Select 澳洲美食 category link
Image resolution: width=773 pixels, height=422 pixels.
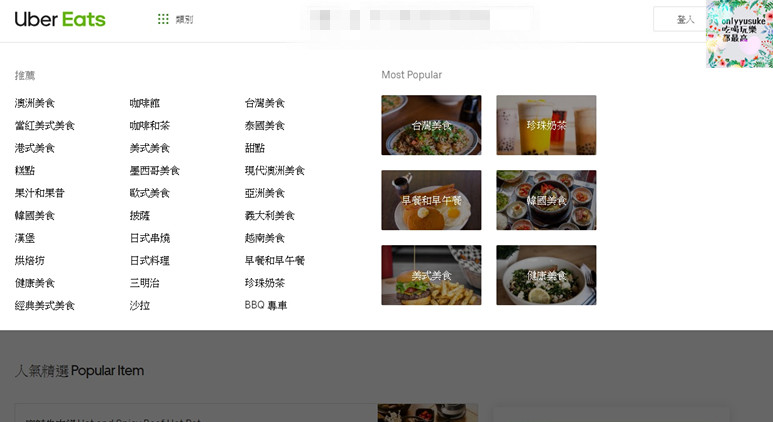pyautogui.click(x=35, y=103)
